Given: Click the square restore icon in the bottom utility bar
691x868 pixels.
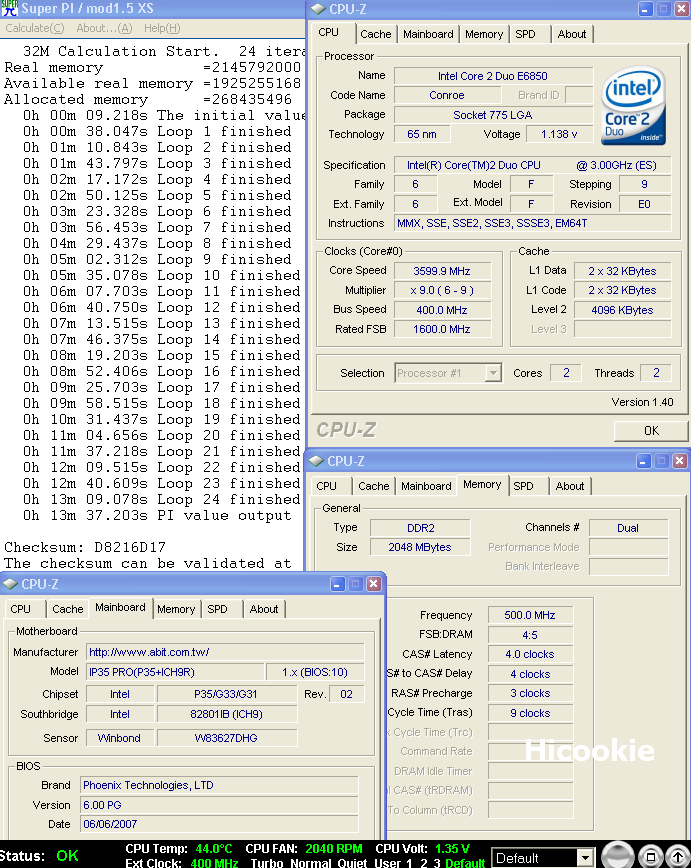Looking at the screenshot, I should (x=651, y=857).
